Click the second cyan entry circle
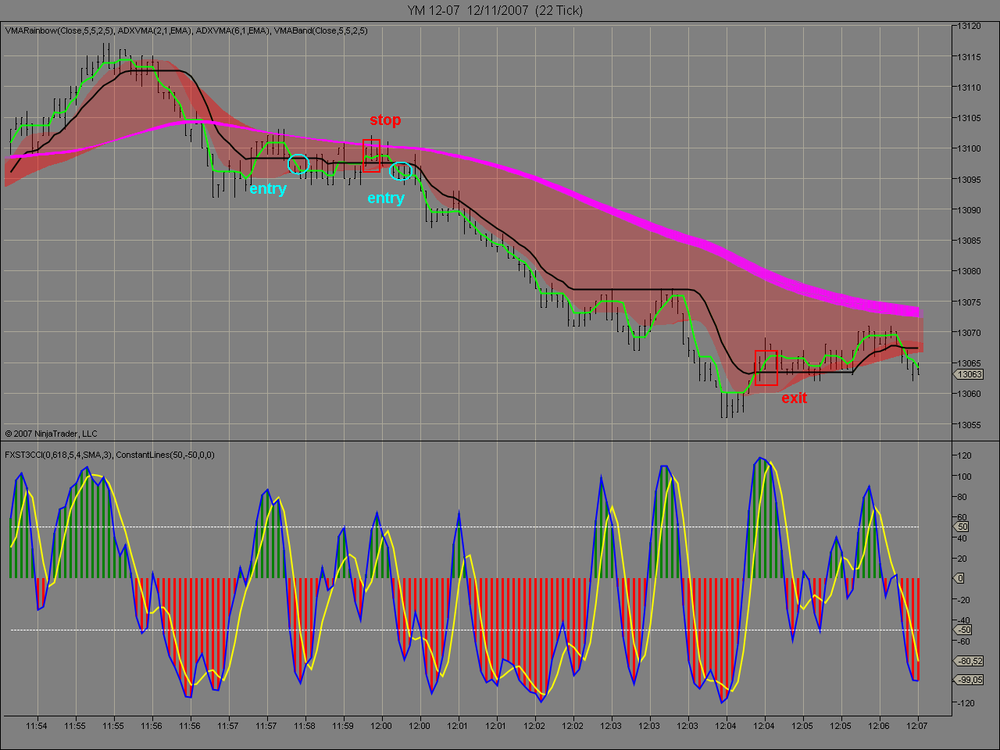The image size is (1000, 750). click(x=401, y=171)
